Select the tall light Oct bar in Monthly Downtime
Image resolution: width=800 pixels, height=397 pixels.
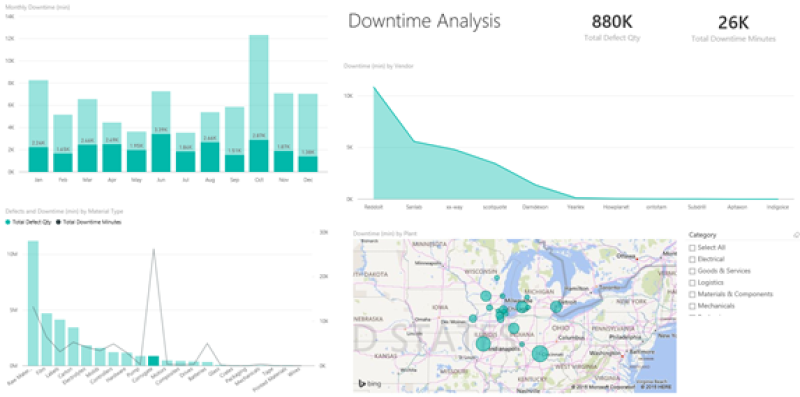259,87
